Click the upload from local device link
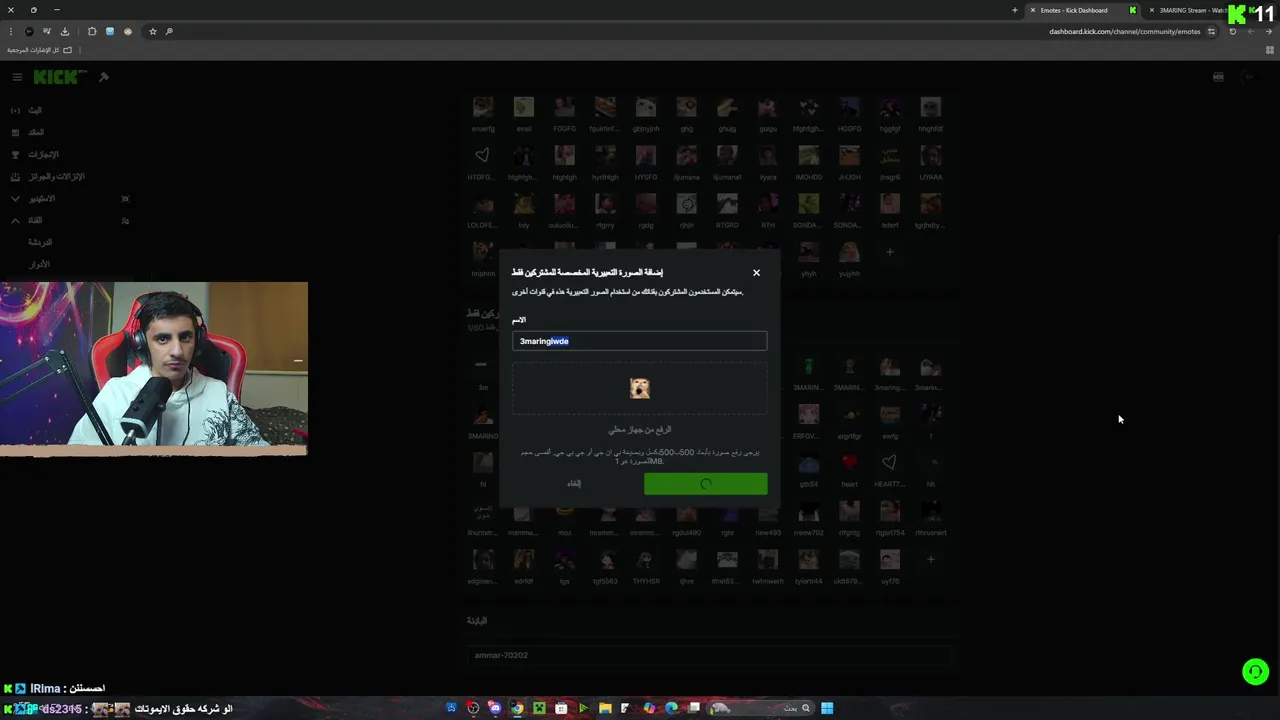1280x720 pixels. point(640,429)
